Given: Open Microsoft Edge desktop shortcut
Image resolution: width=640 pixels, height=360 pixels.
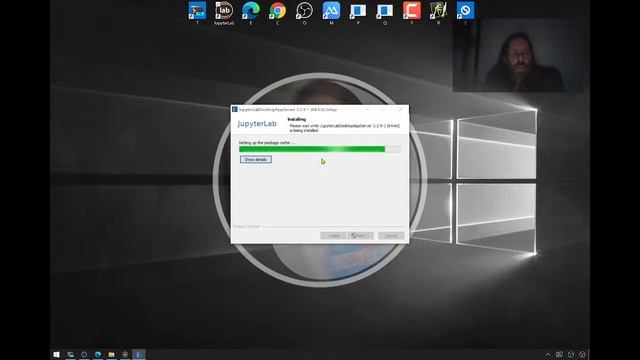Looking at the screenshot, I should (x=251, y=11).
